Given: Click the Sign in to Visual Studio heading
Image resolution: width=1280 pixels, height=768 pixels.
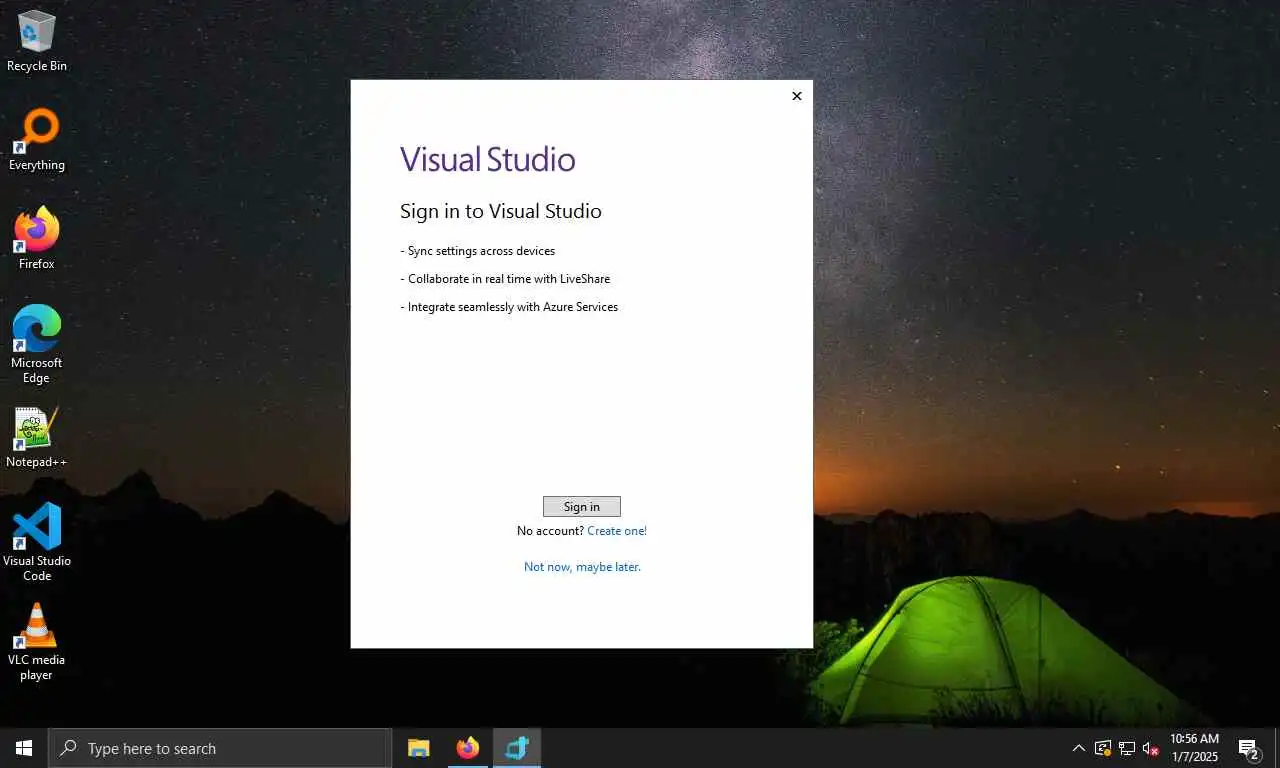Looking at the screenshot, I should coord(501,211).
